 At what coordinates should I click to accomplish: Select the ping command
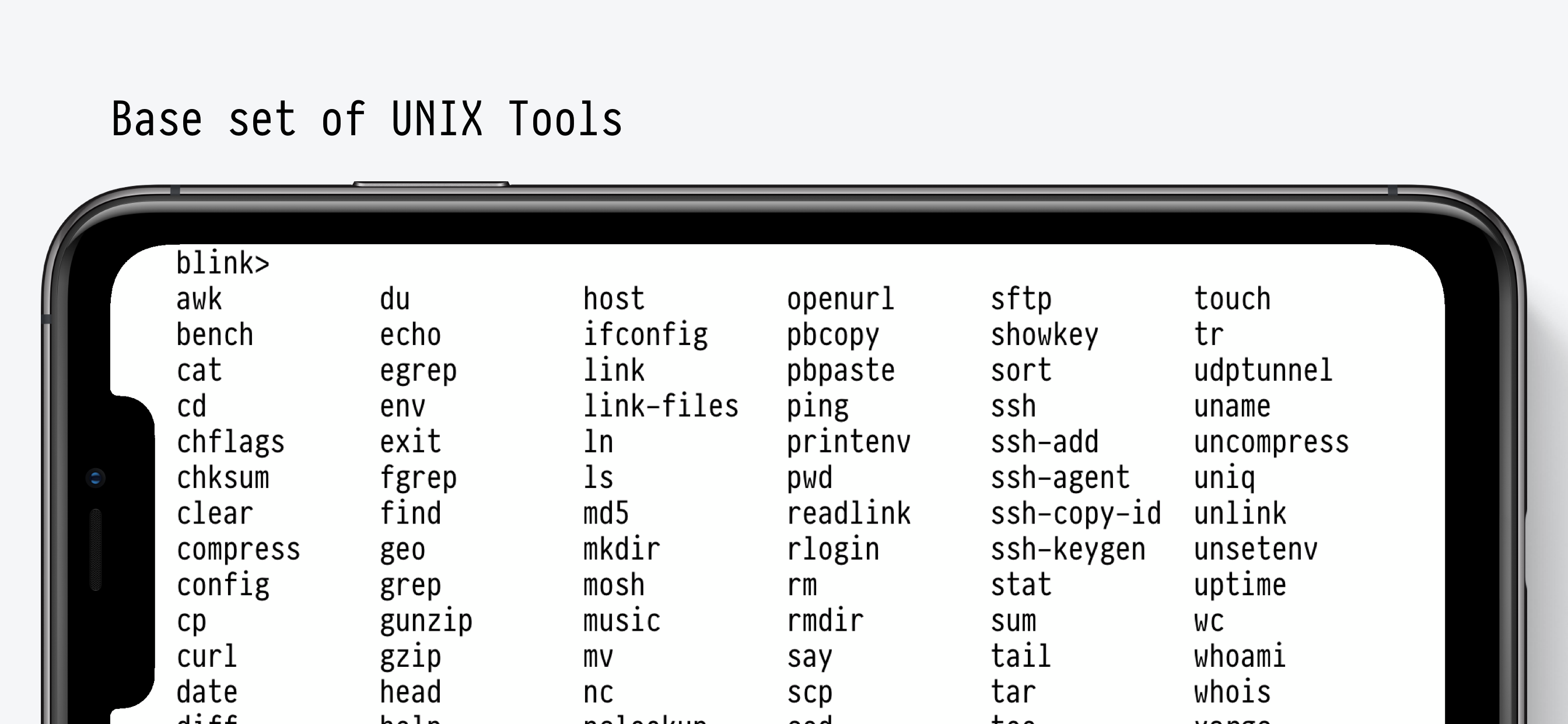pos(816,406)
